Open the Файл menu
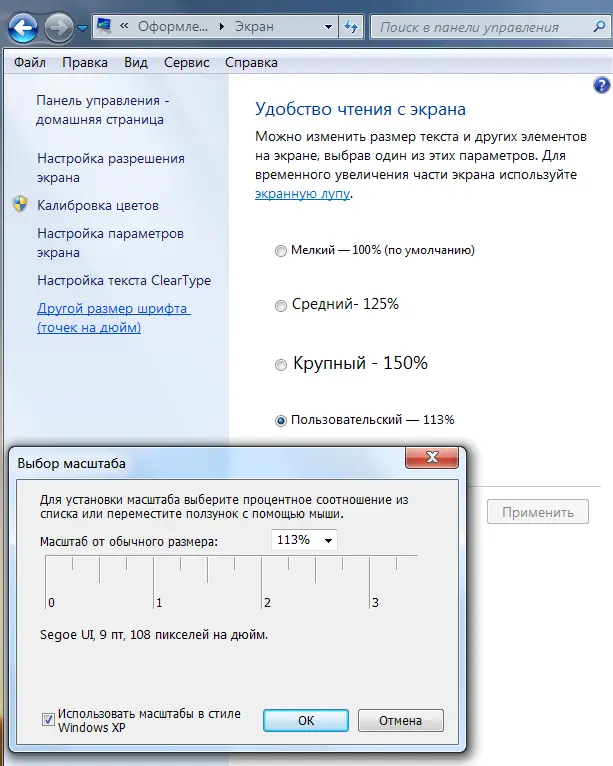The width and height of the screenshot is (613, 766). (x=30, y=63)
